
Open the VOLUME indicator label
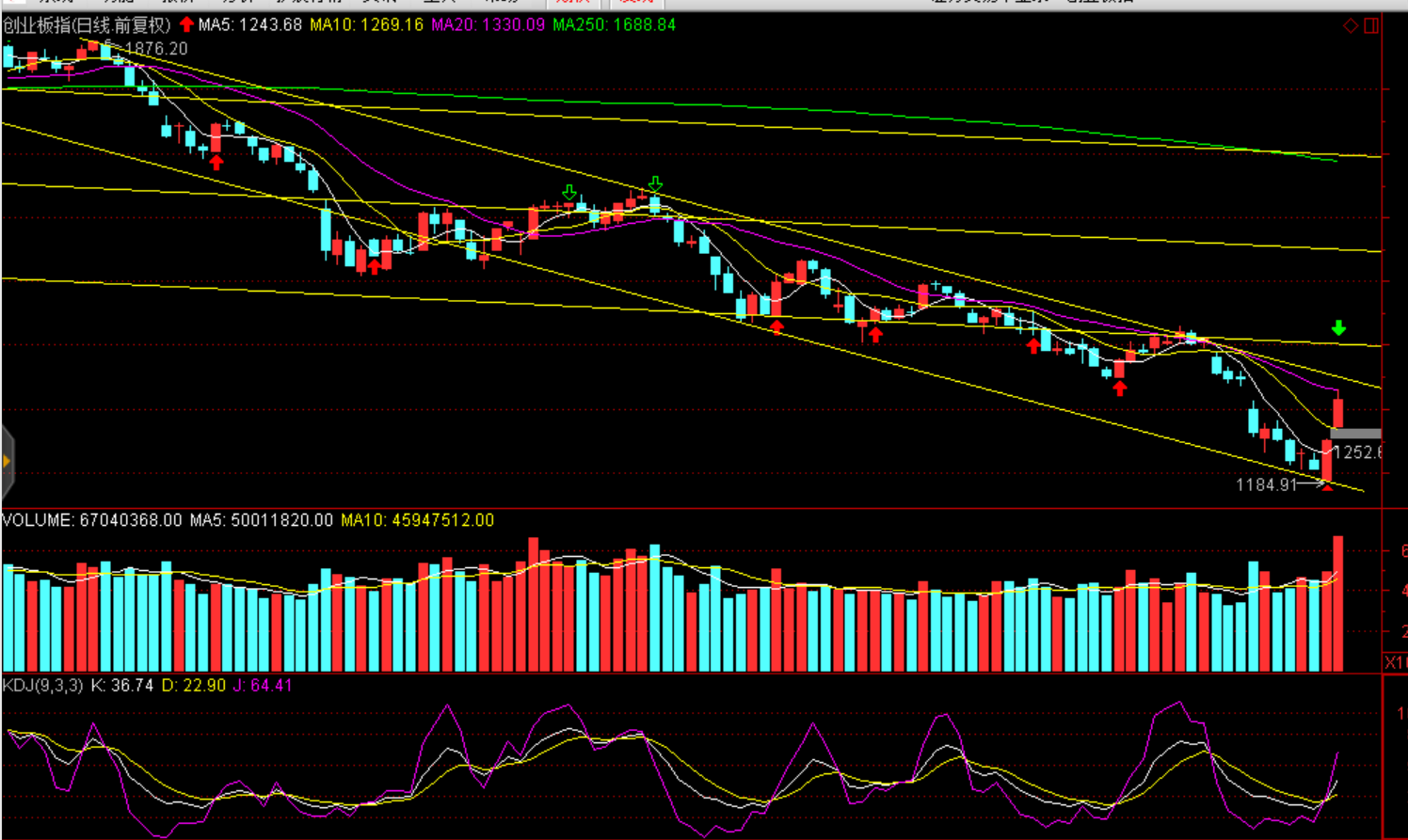[x=91, y=520]
